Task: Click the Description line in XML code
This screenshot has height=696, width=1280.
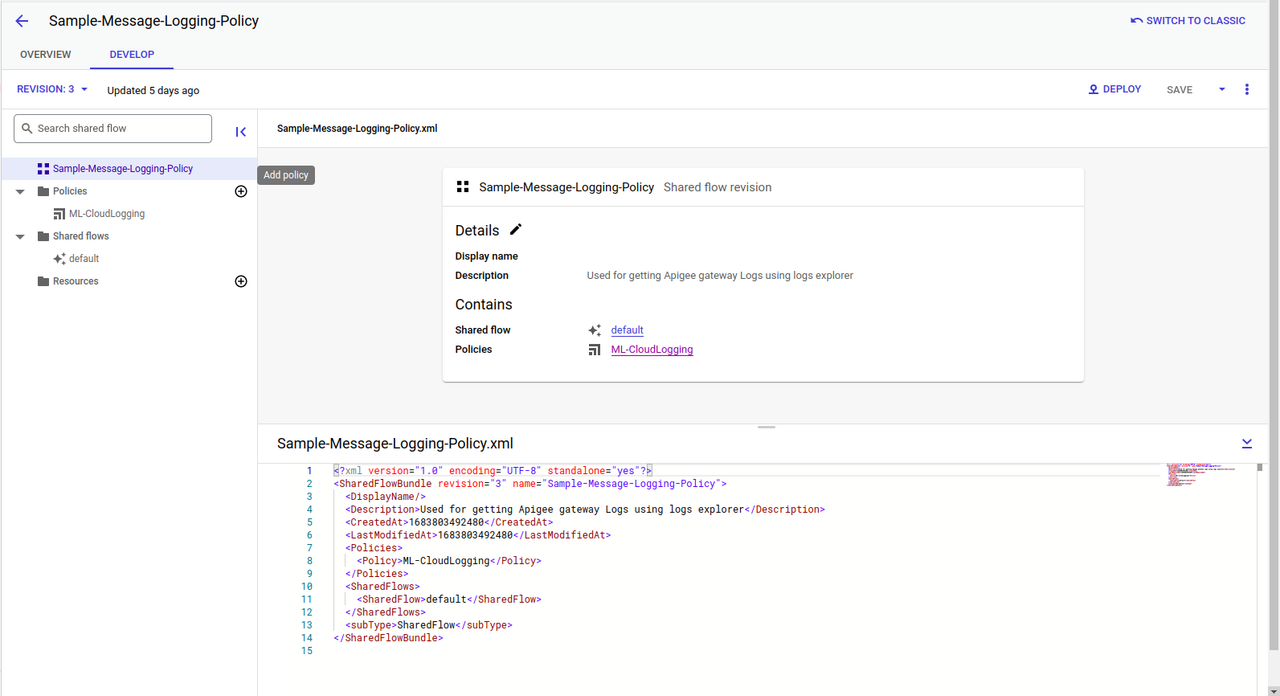Action: 585,510
